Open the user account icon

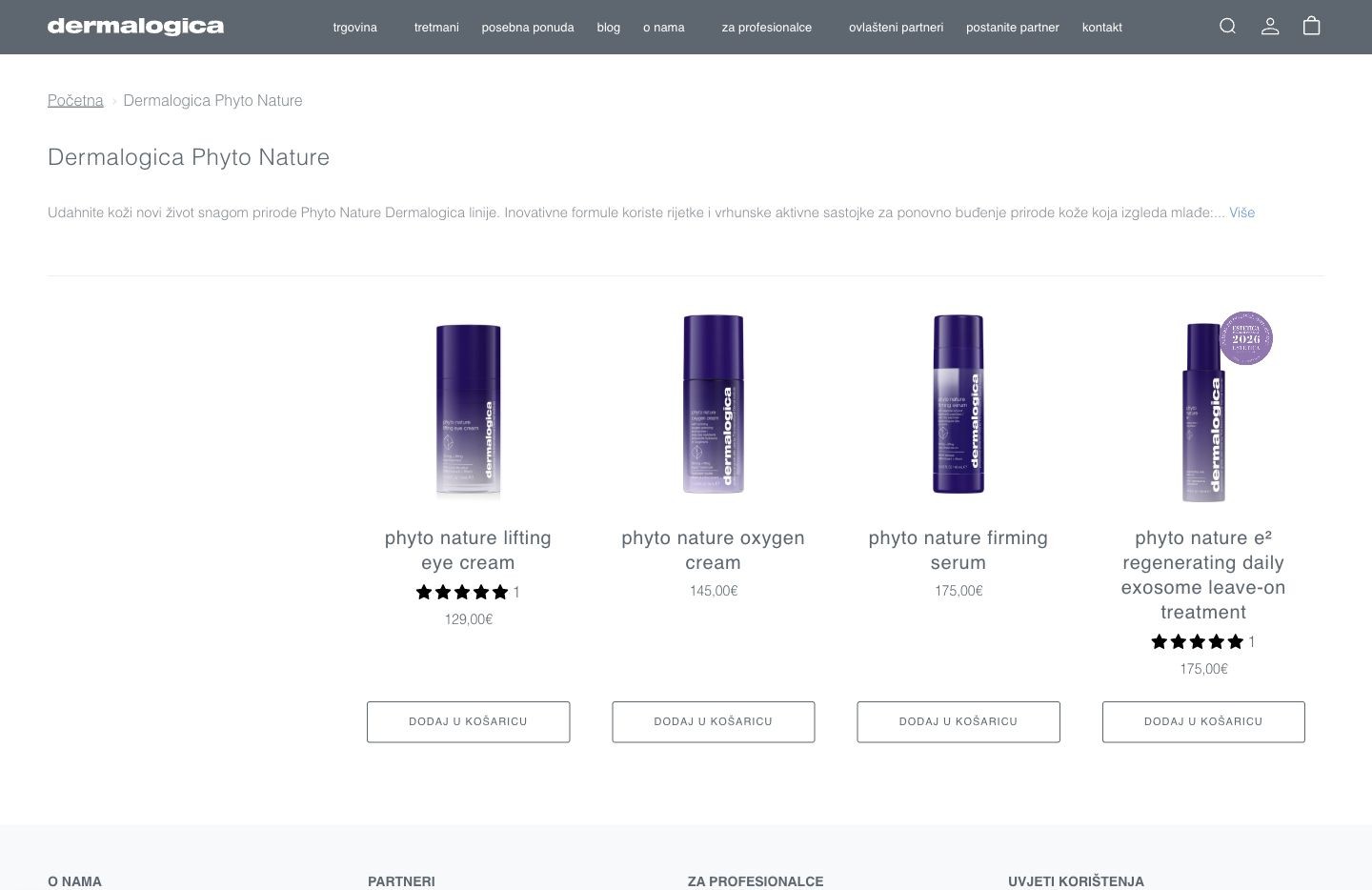tap(1269, 27)
